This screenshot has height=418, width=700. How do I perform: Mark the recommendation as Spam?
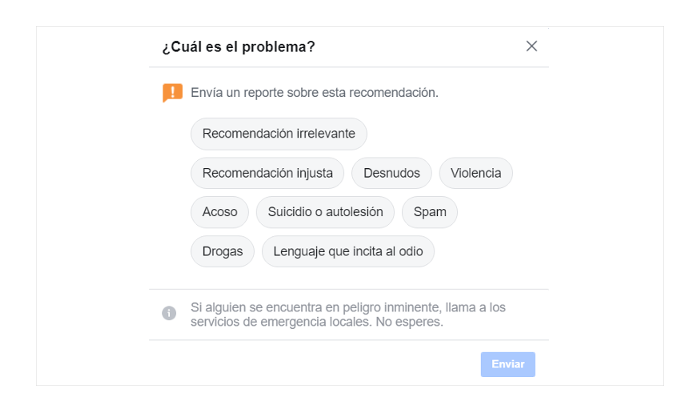(x=430, y=212)
